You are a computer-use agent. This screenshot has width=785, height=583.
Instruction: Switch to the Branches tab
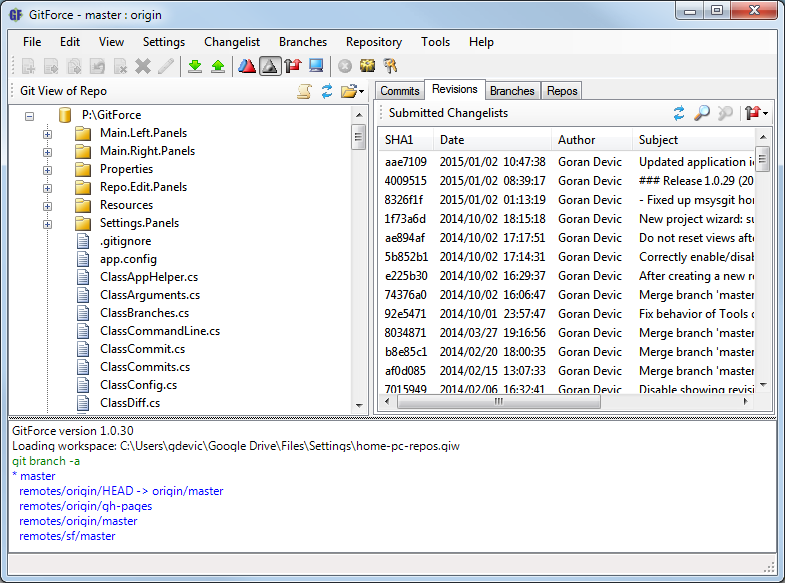(512, 91)
